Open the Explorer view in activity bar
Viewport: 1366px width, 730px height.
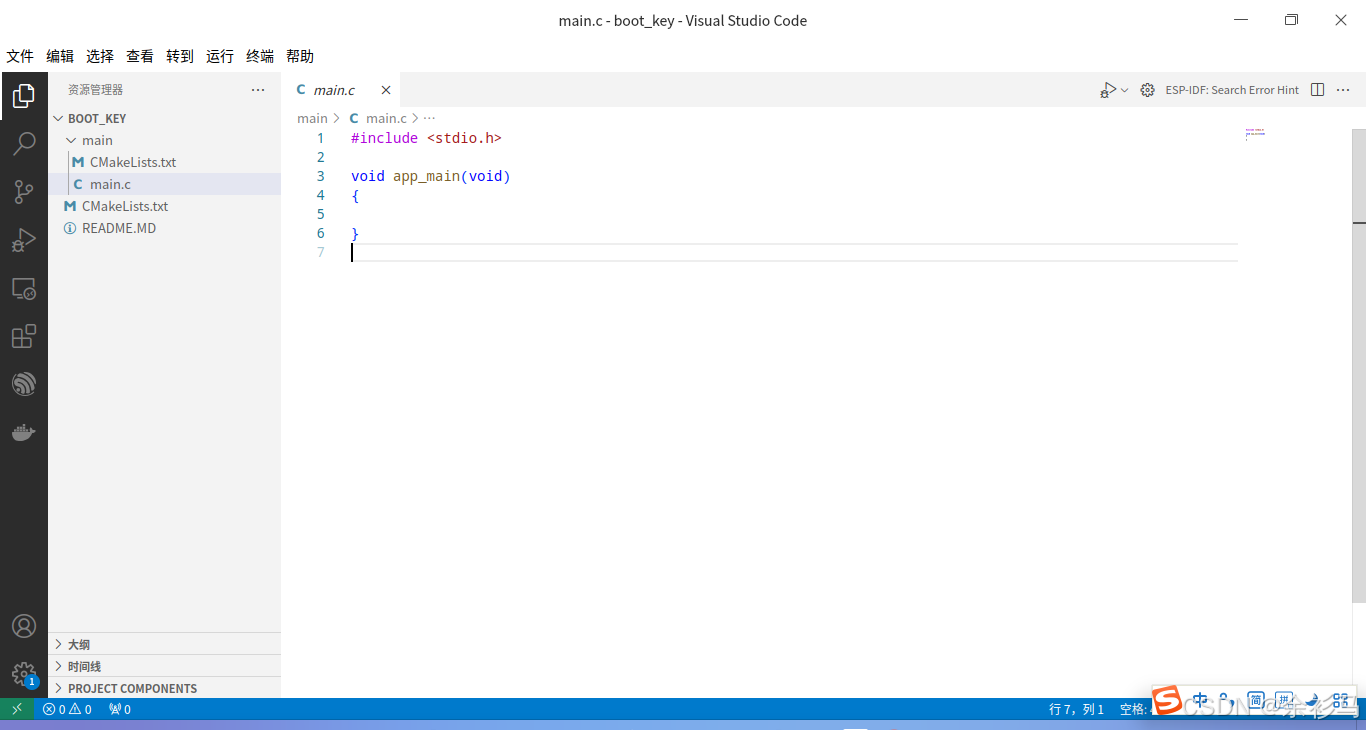[24, 96]
